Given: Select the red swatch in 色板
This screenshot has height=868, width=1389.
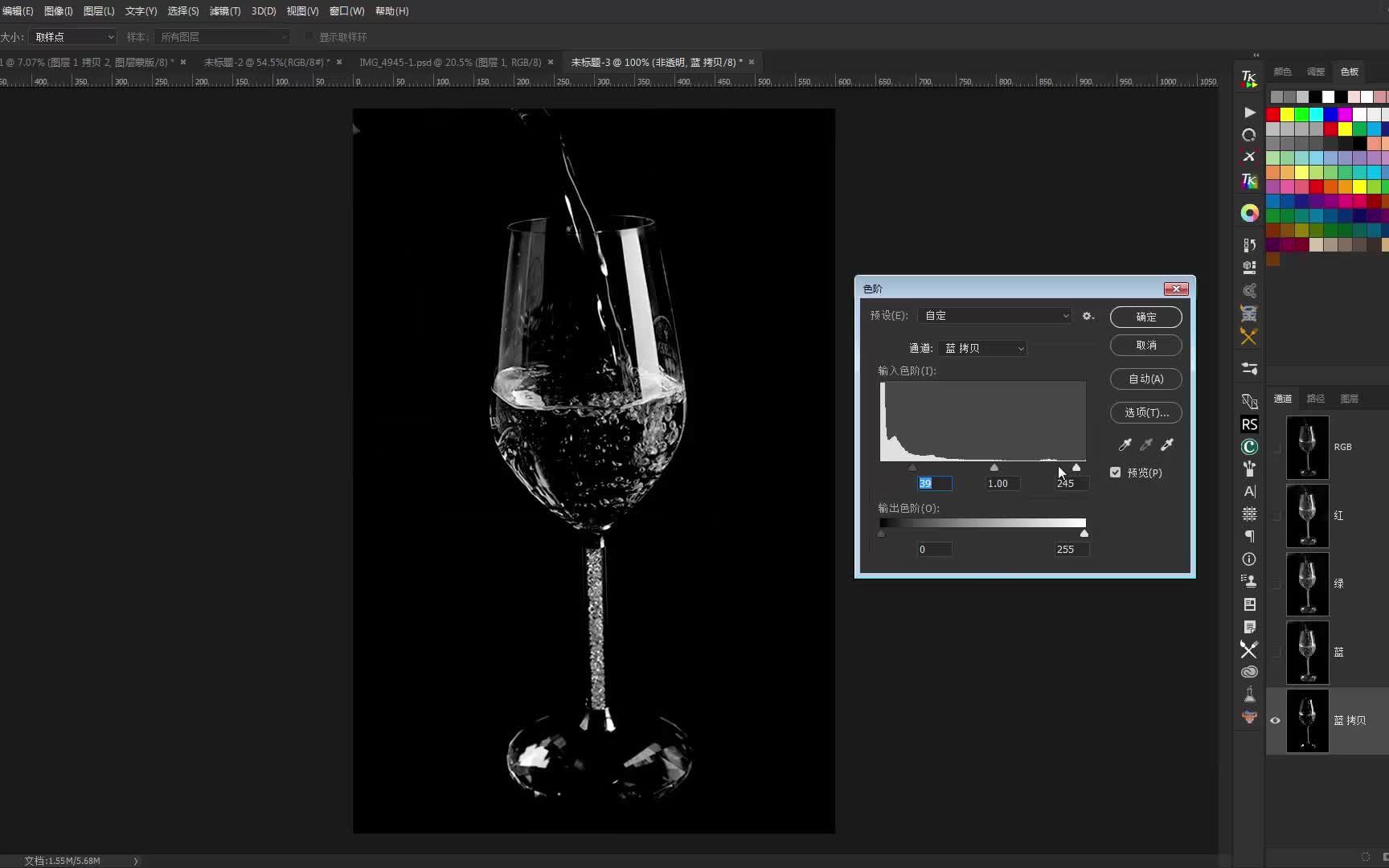Looking at the screenshot, I should tap(1273, 114).
